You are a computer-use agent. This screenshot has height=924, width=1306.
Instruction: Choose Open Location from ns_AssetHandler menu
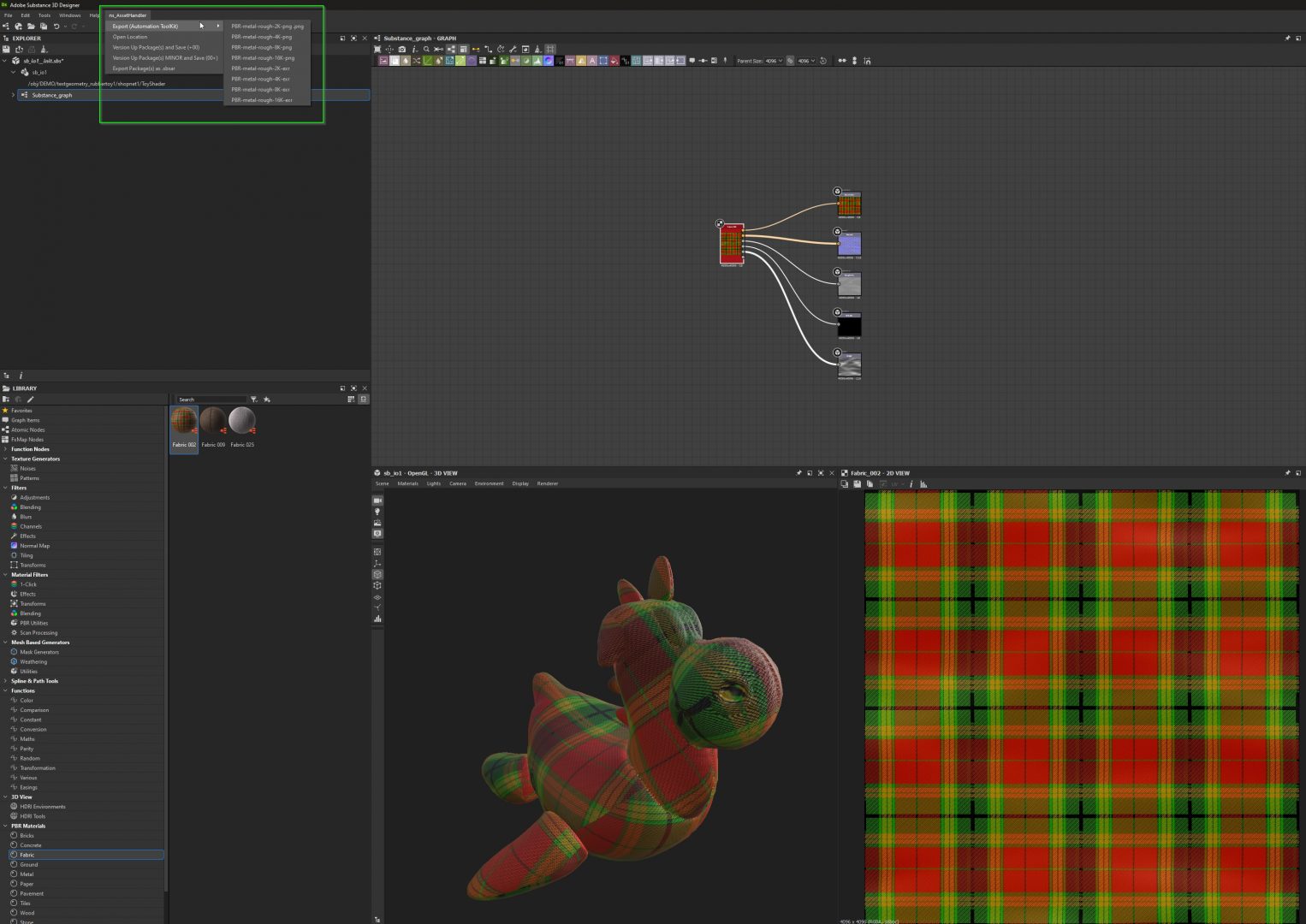(x=130, y=37)
